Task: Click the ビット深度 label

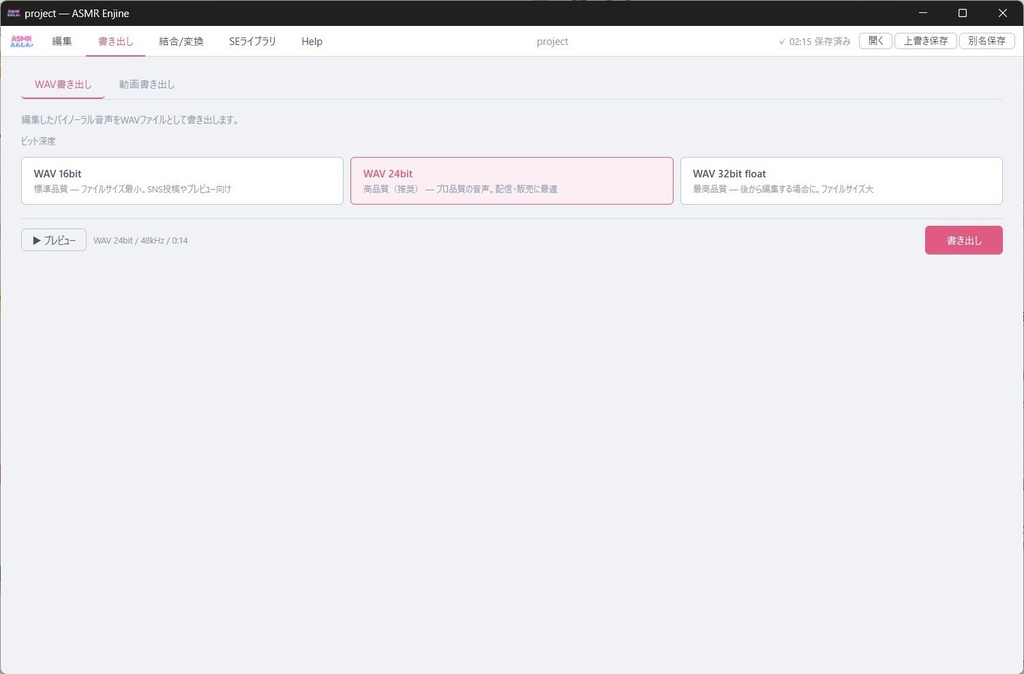Action: tap(38, 141)
